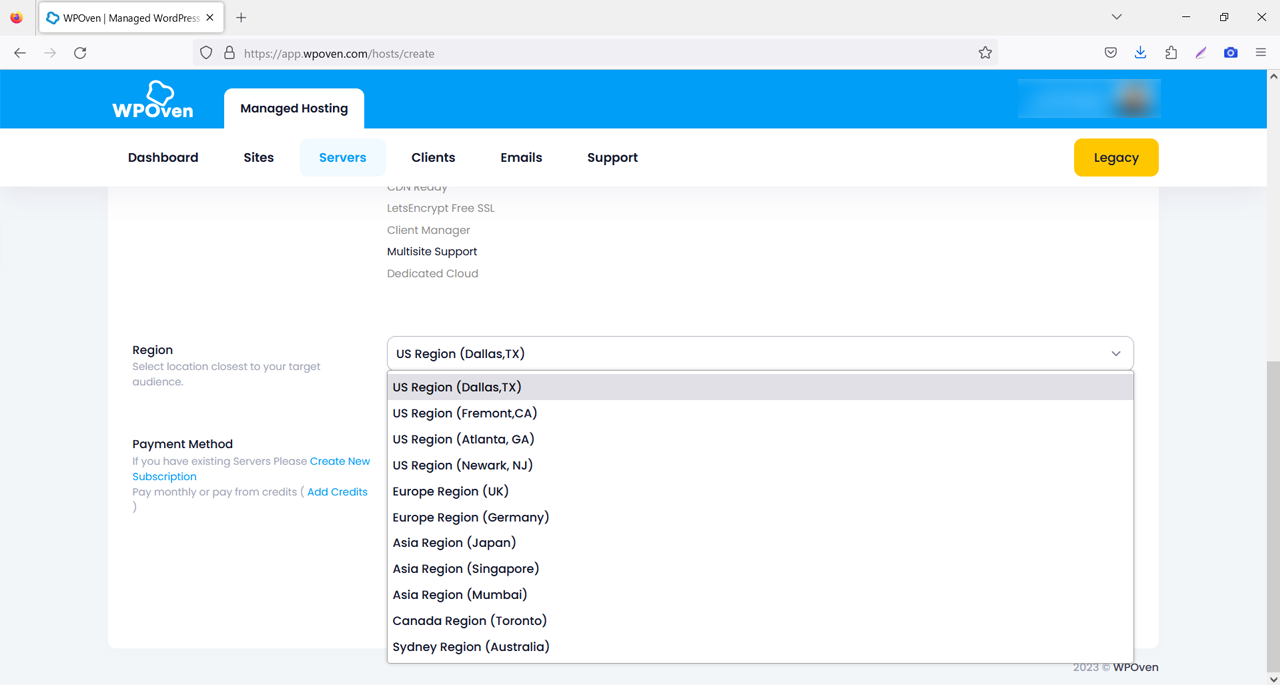Open Servers section
1280x685 pixels.
(343, 158)
